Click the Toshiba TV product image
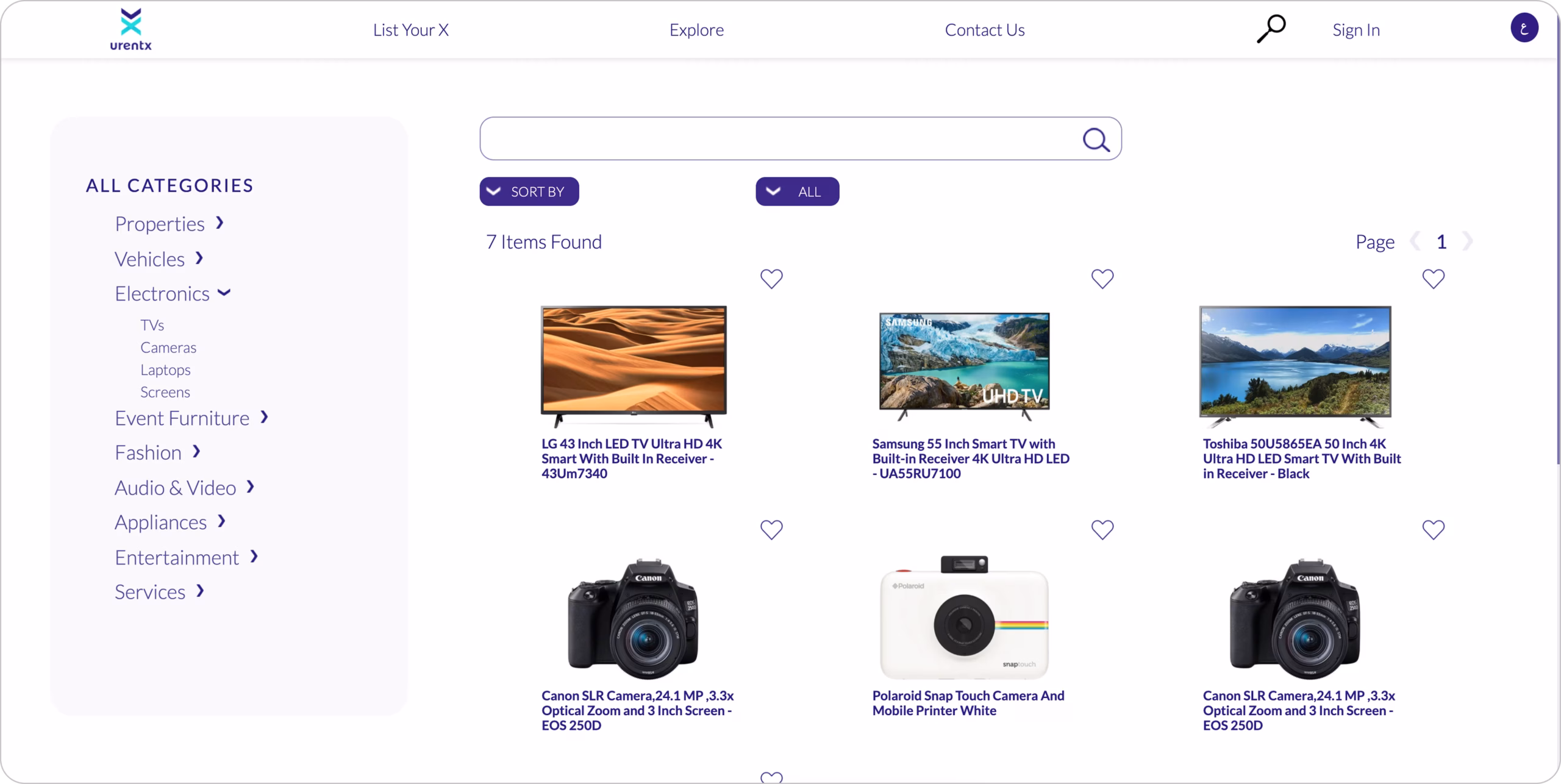The height and width of the screenshot is (784, 1561). click(x=1295, y=366)
